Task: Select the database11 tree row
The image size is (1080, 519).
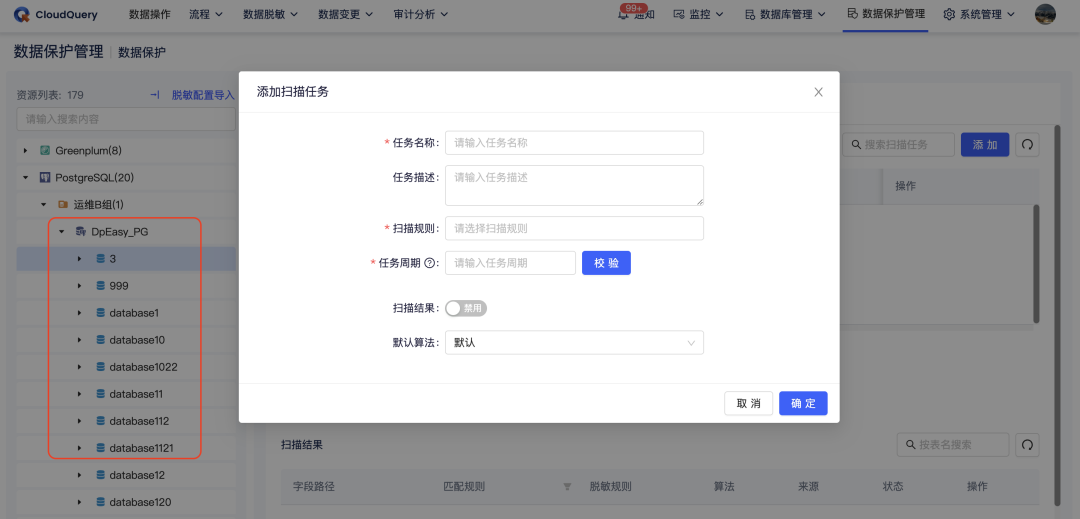Action: point(126,394)
